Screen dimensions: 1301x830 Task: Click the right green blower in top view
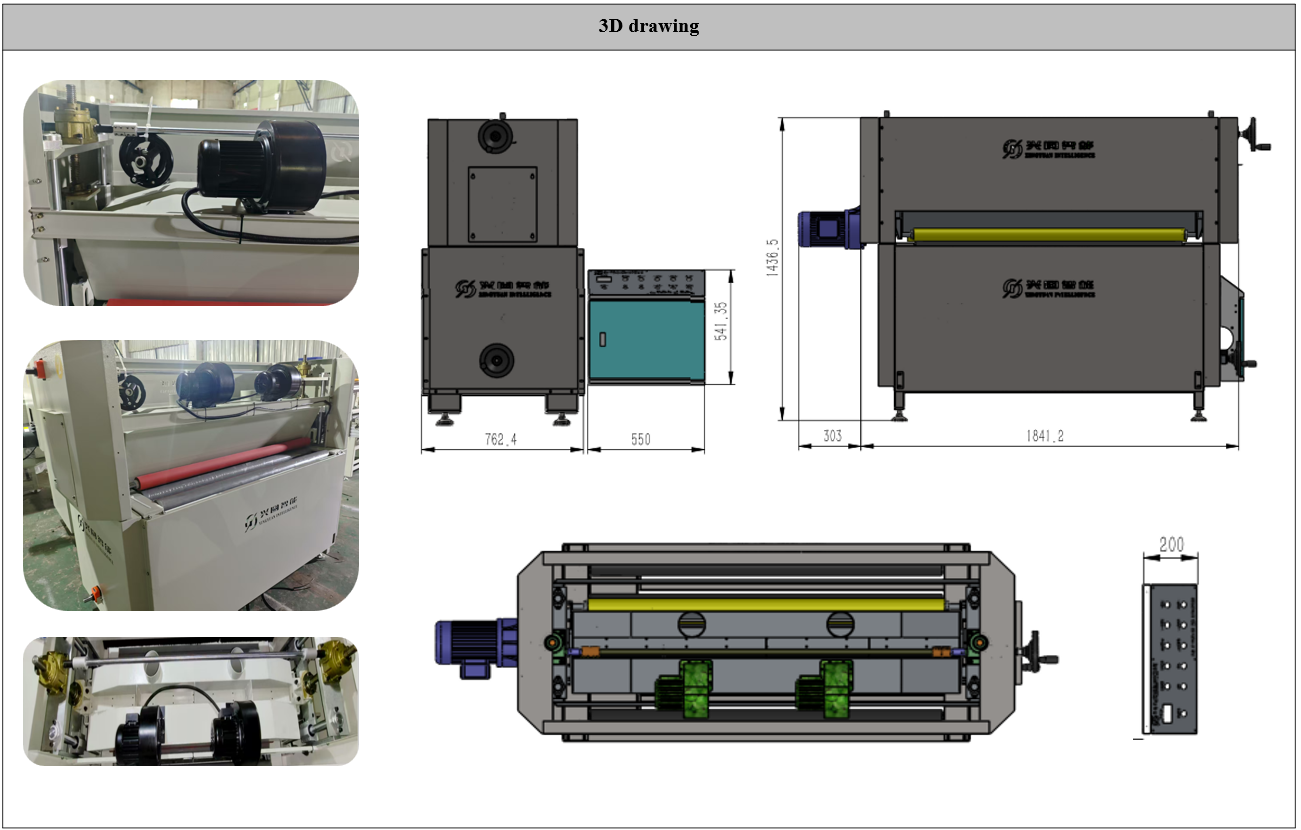pos(824,692)
